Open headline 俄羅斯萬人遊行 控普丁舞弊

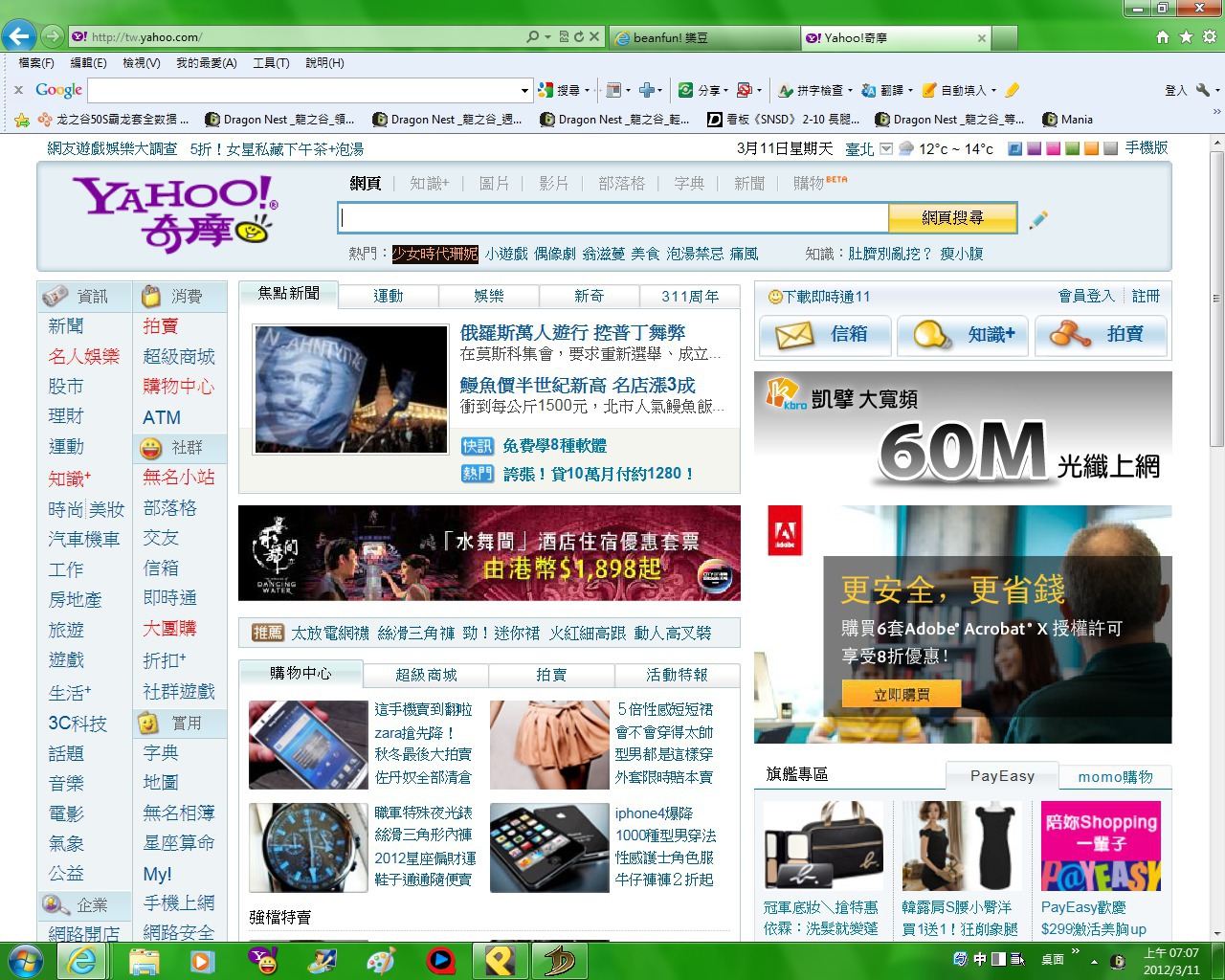(572, 332)
